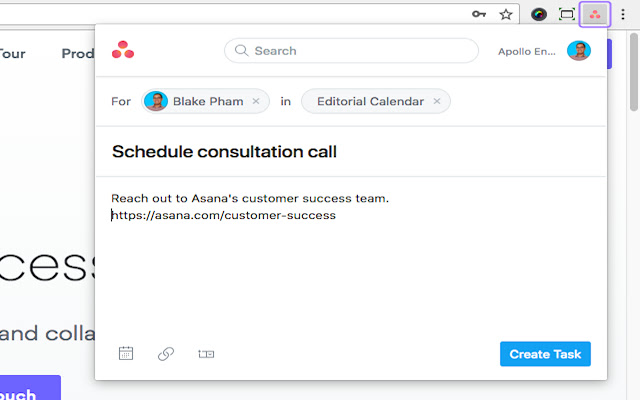
Task: Open the due date calendar icon
Action: tap(126, 353)
